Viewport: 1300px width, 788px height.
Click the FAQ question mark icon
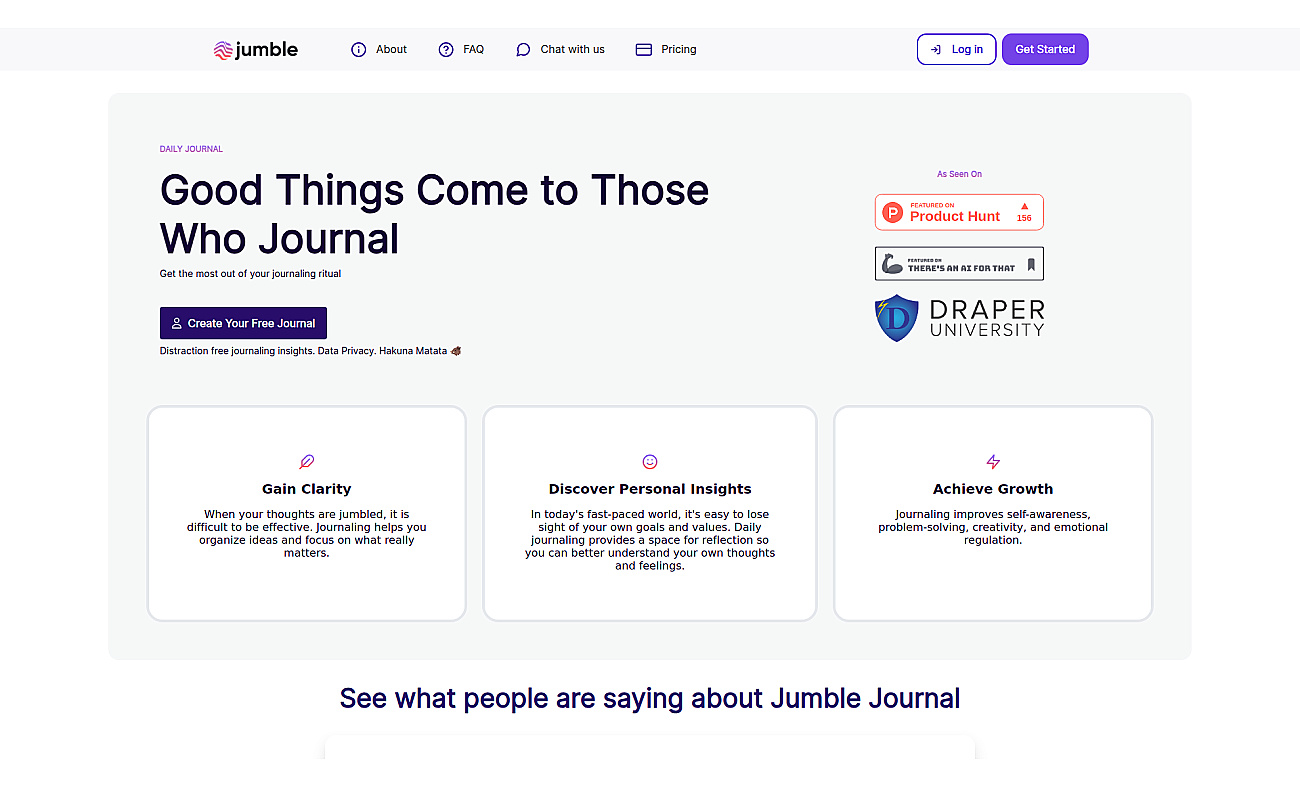(446, 49)
